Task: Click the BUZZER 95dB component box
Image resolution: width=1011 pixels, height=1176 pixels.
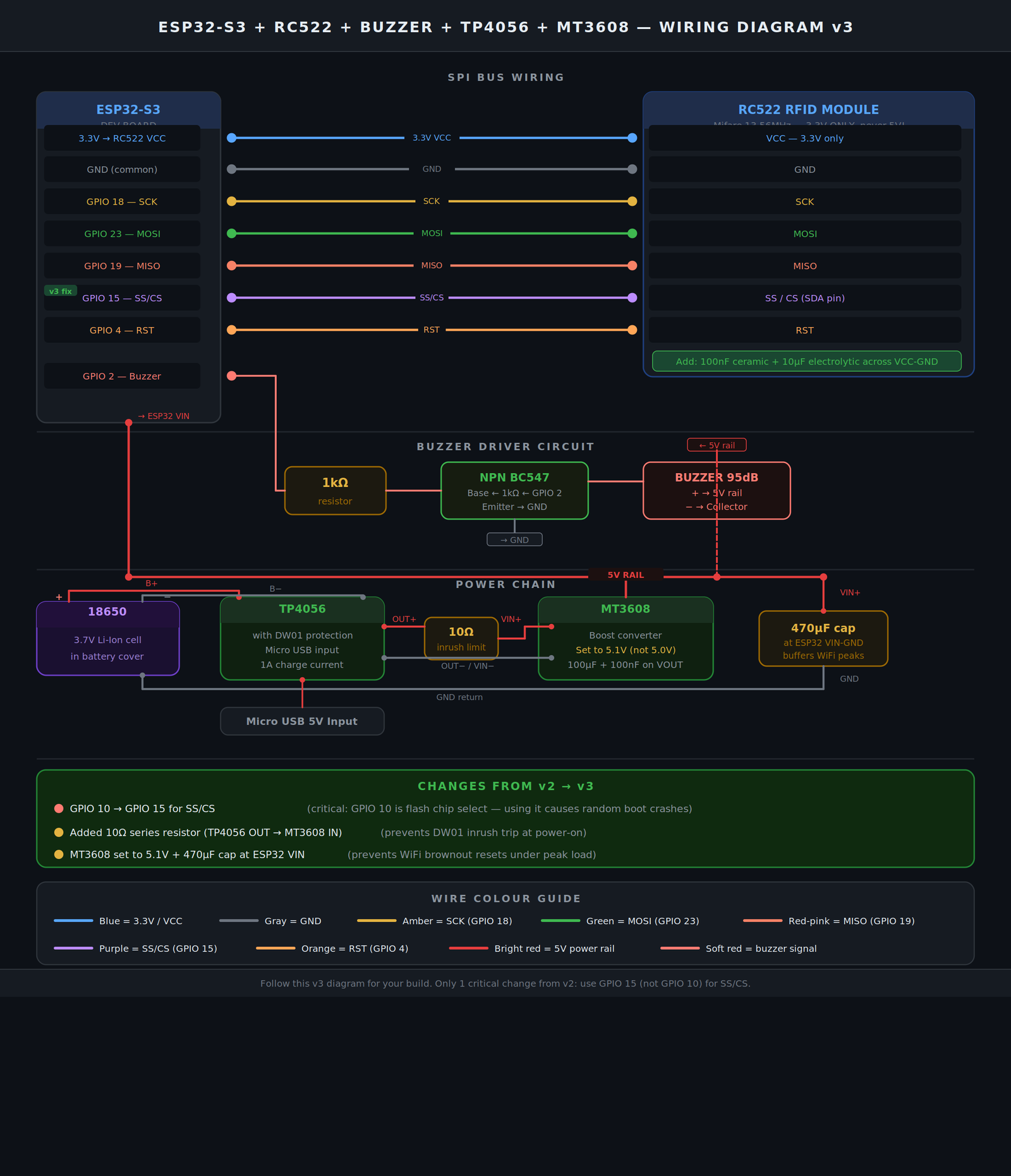Action: tap(716, 491)
